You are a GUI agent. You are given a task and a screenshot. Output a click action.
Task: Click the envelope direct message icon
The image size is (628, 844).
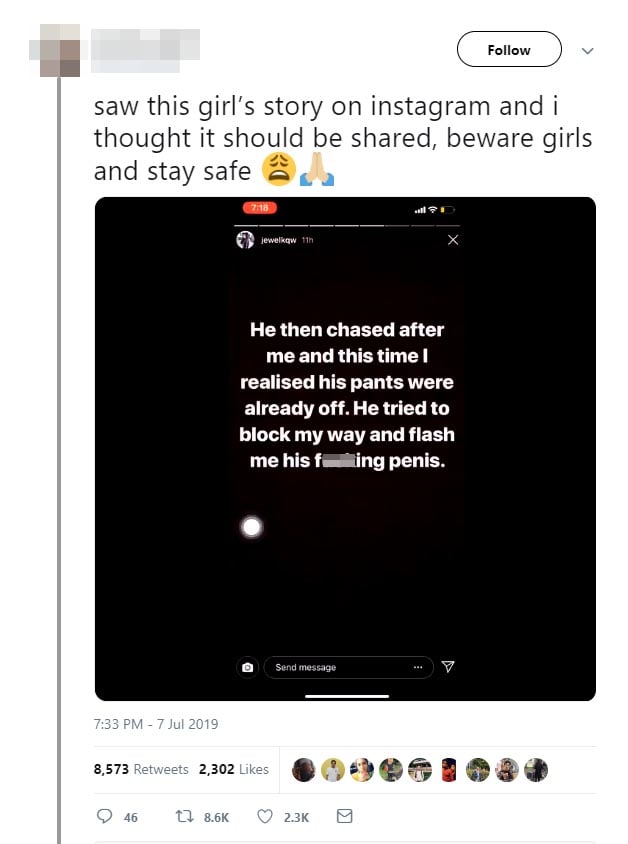coord(344,817)
